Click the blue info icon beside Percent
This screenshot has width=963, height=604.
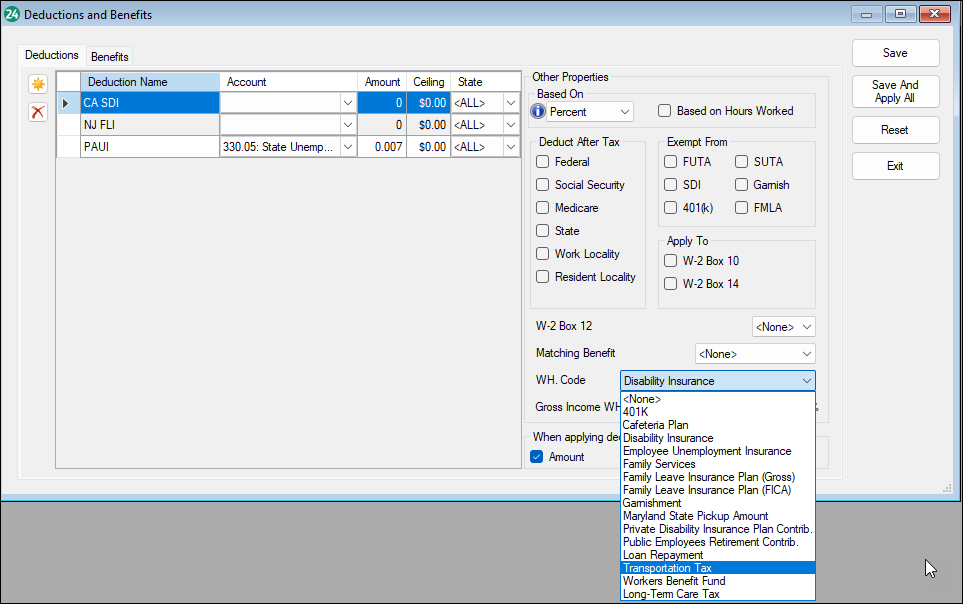pos(538,111)
